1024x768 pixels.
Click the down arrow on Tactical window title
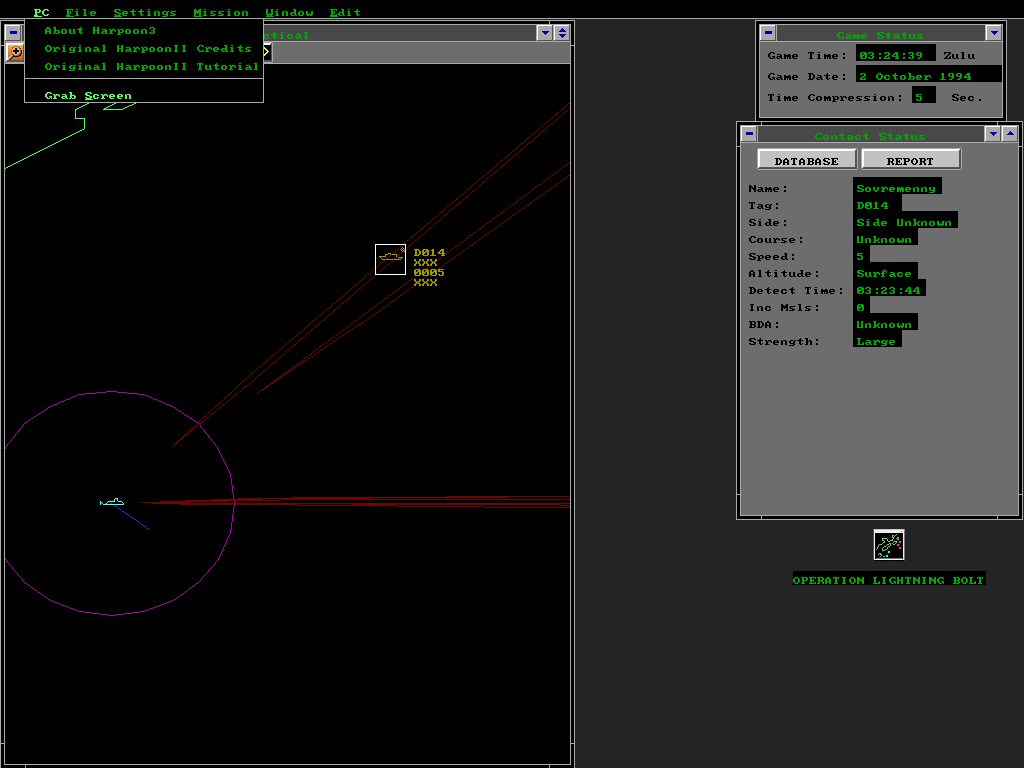545,33
